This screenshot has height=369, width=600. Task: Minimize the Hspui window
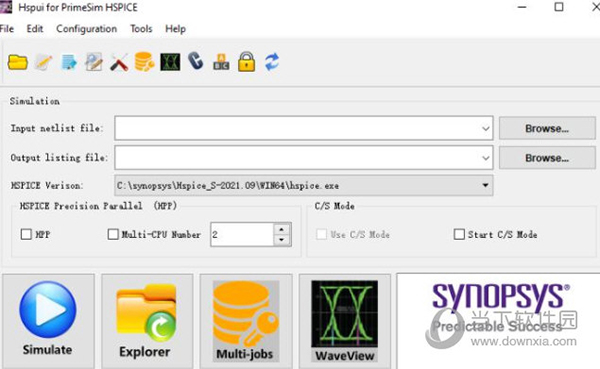(522, 7)
